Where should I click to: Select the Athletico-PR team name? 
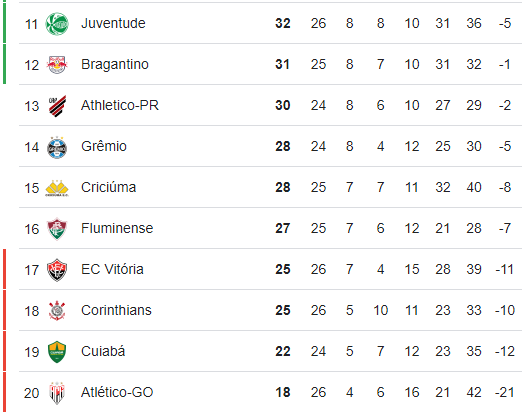point(120,105)
